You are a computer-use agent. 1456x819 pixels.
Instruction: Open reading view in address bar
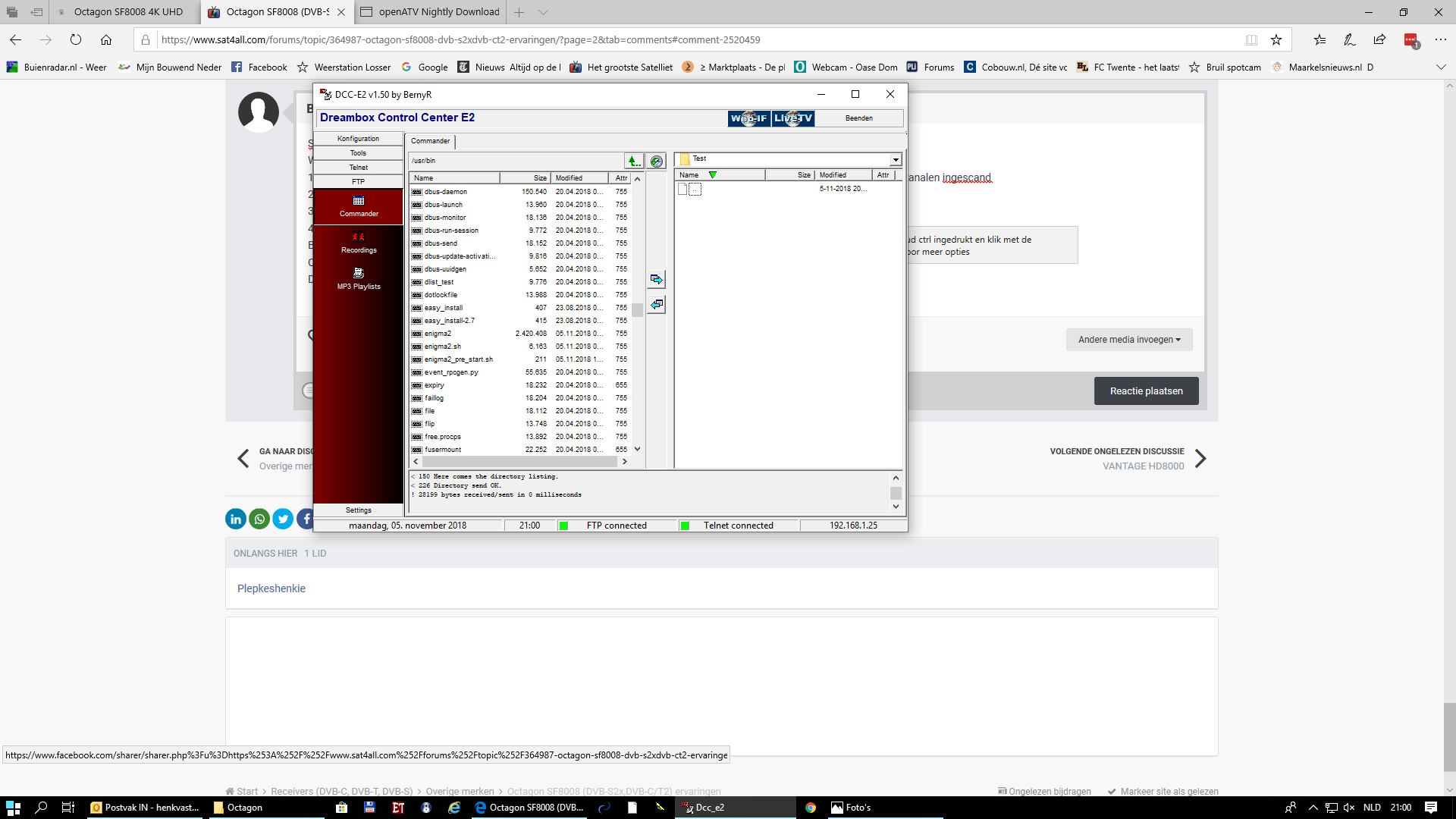(x=1251, y=39)
